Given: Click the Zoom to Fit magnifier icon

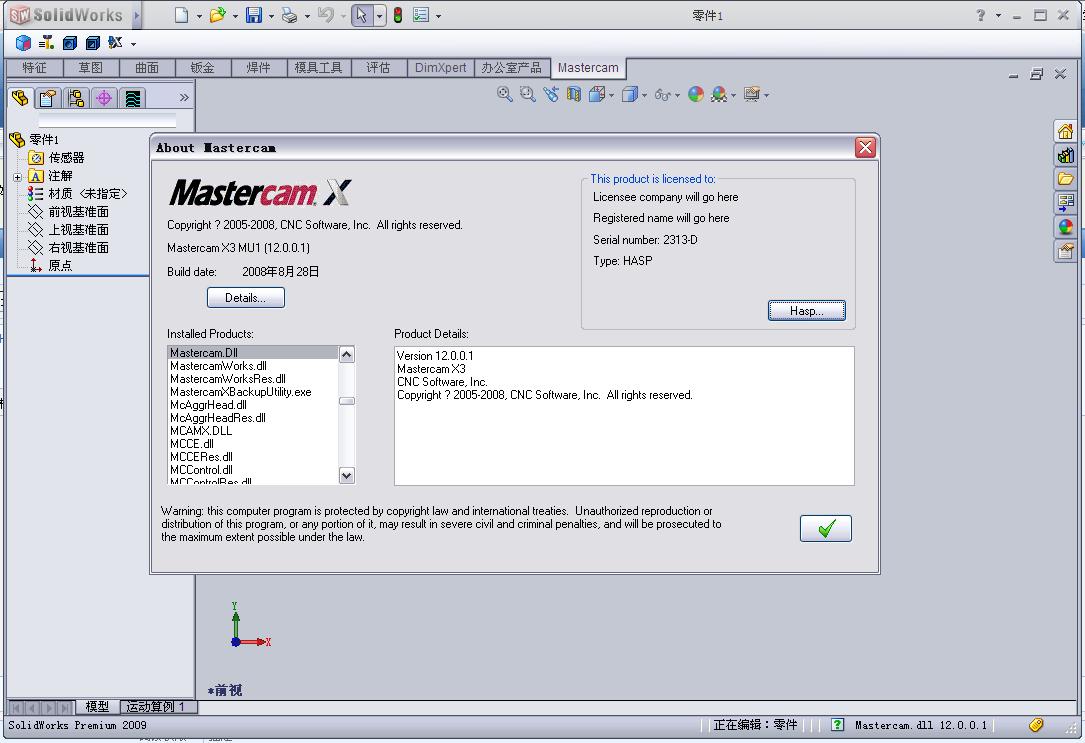Looking at the screenshot, I should coord(504,94).
